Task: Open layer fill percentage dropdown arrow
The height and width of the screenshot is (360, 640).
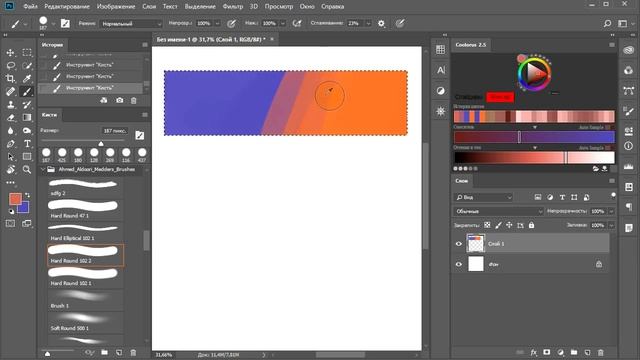Action: pos(611,225)
